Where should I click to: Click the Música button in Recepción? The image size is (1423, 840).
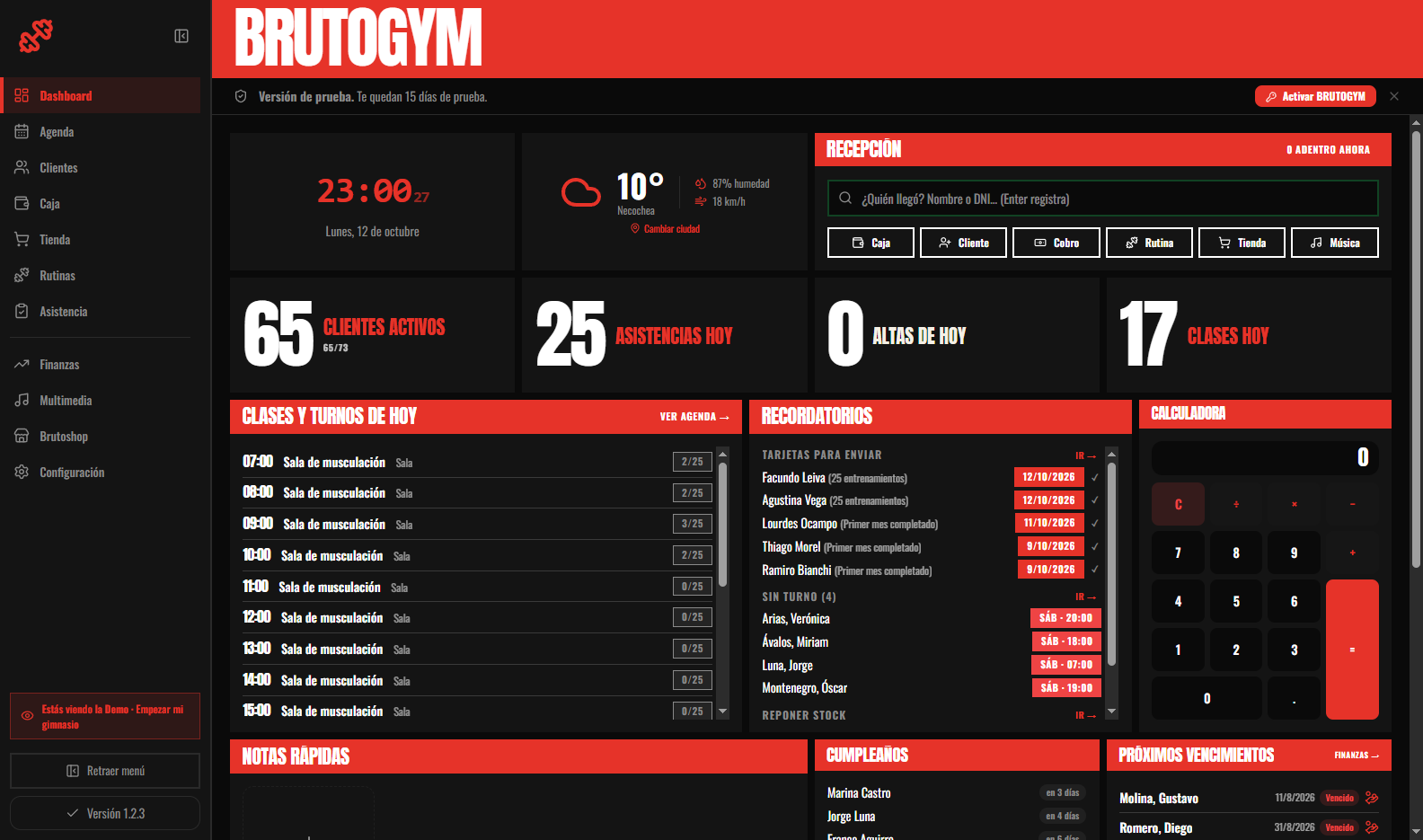1335,243
